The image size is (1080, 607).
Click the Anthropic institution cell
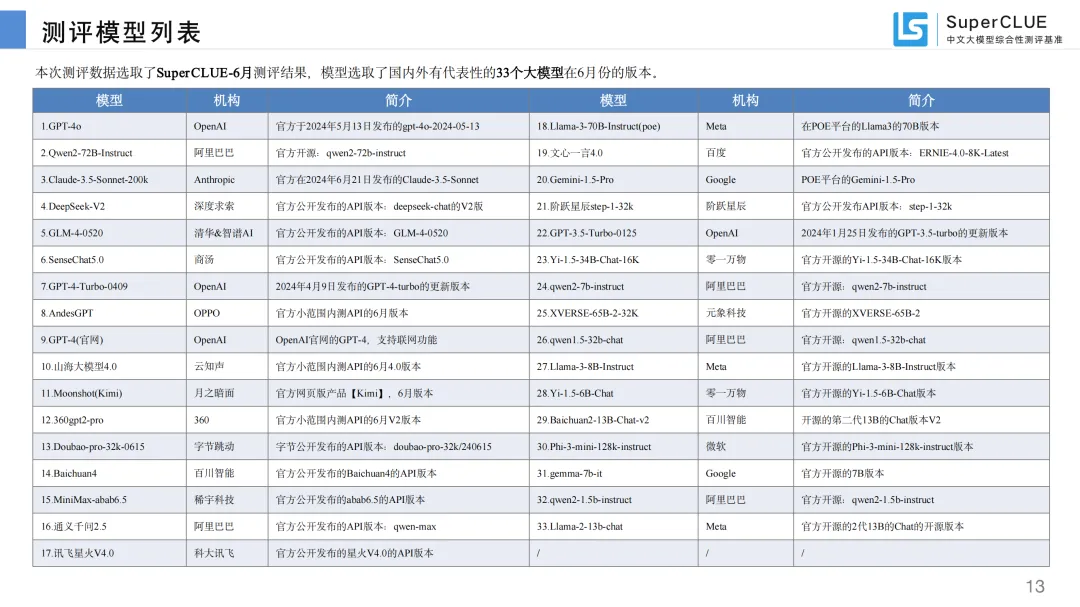(227, 180)
